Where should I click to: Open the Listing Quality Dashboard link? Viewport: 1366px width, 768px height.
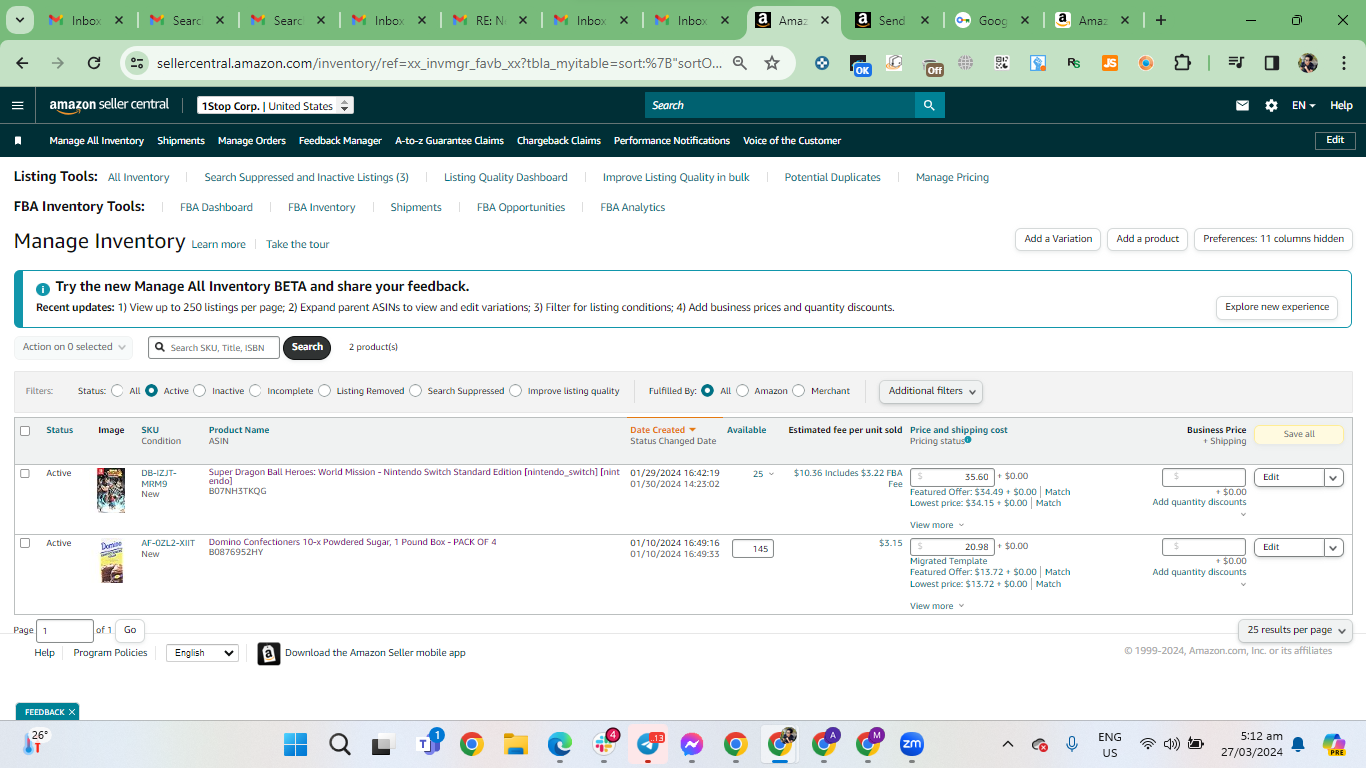tap(506, 177)
